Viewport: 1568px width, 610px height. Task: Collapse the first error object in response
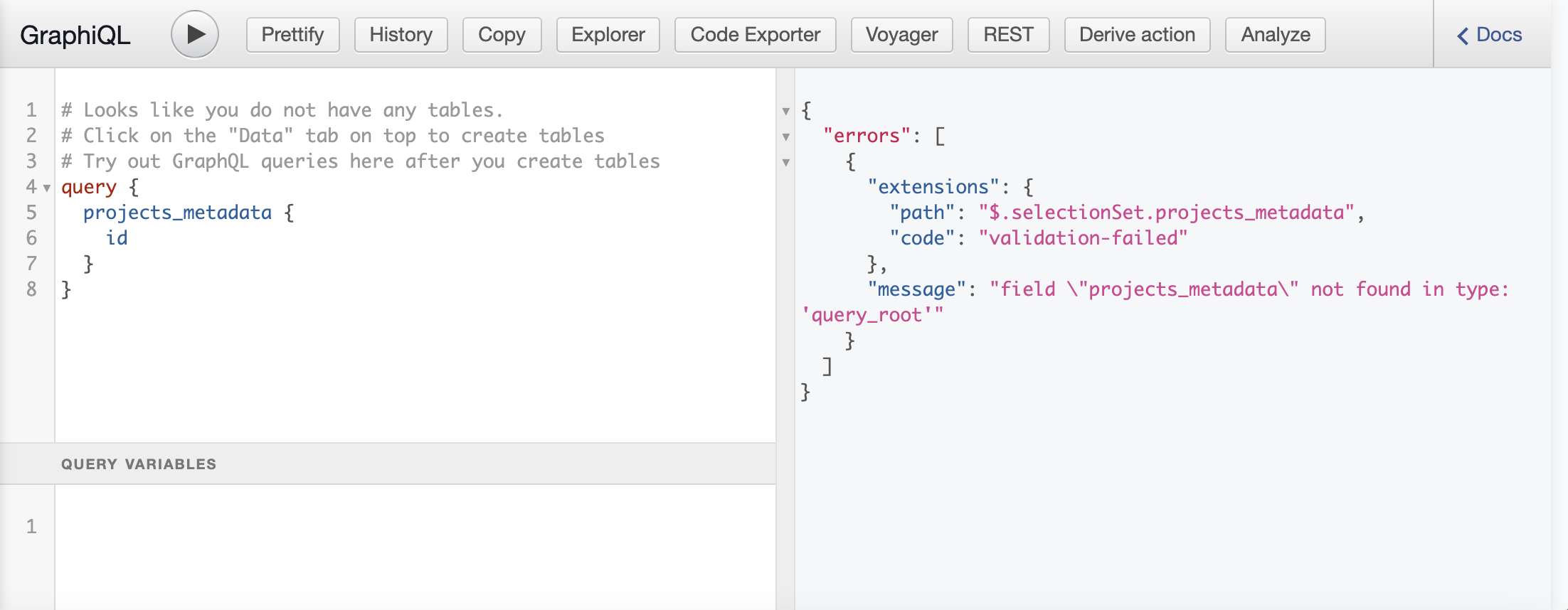786,162
